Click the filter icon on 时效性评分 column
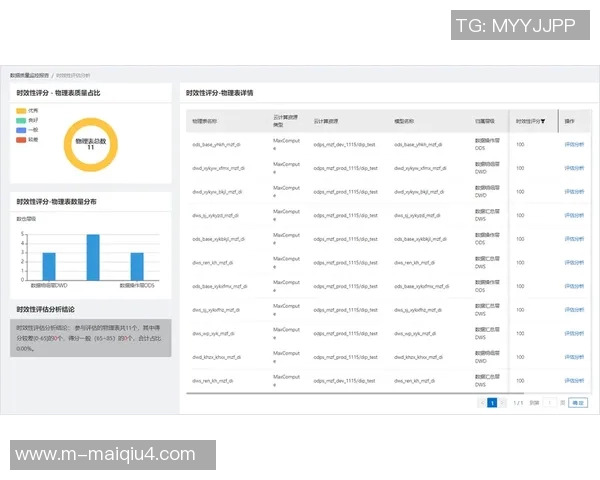 pos(542,121)
